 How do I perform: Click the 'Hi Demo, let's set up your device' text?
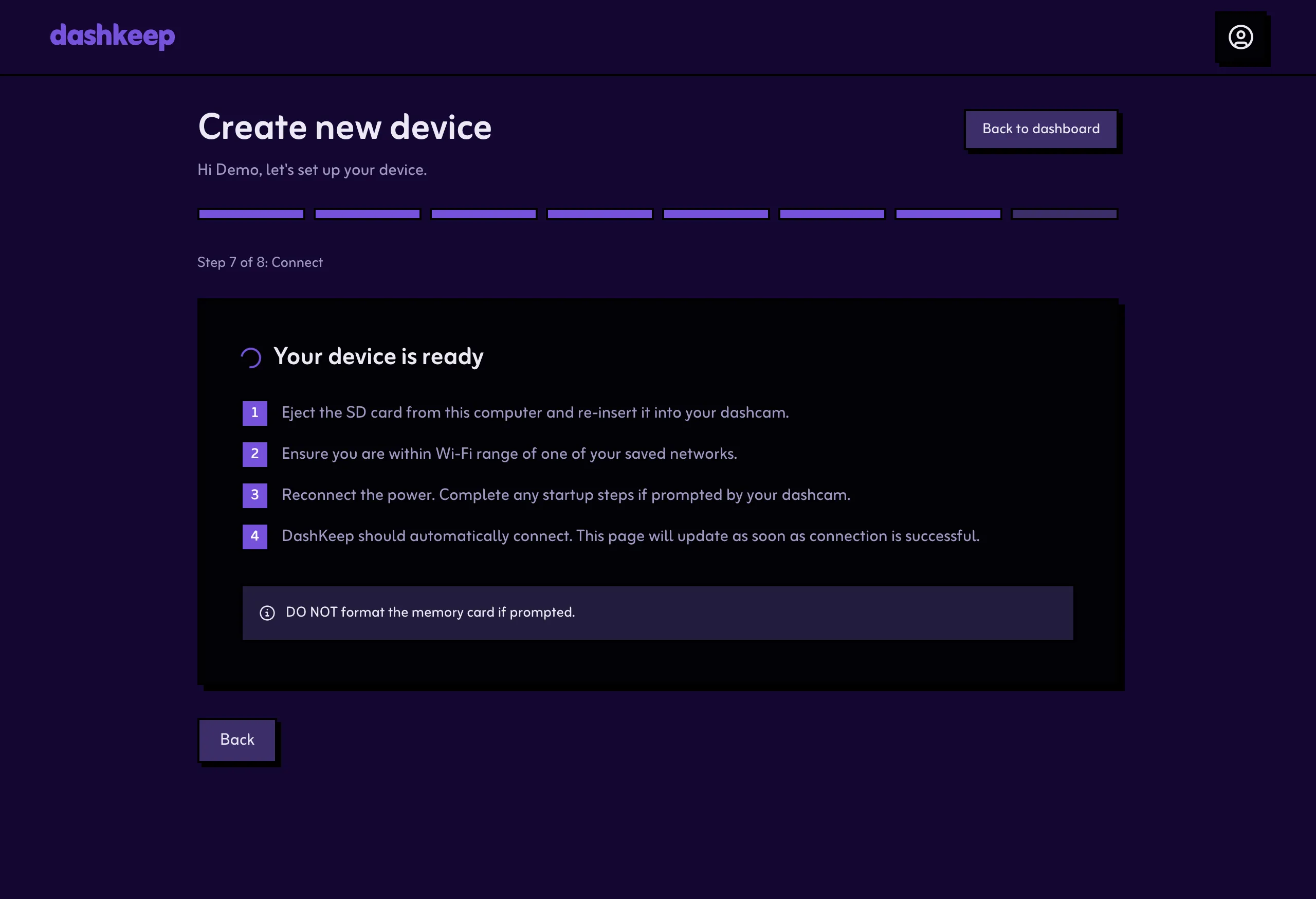pos(312,170)
